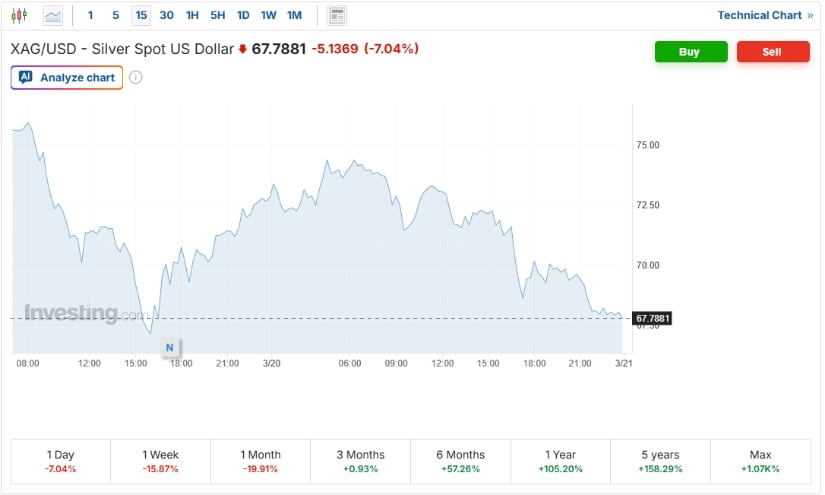Switch to candlestick chart type
Image resolution: width=825 pixels, height=495 pixels.
(20, 15)
